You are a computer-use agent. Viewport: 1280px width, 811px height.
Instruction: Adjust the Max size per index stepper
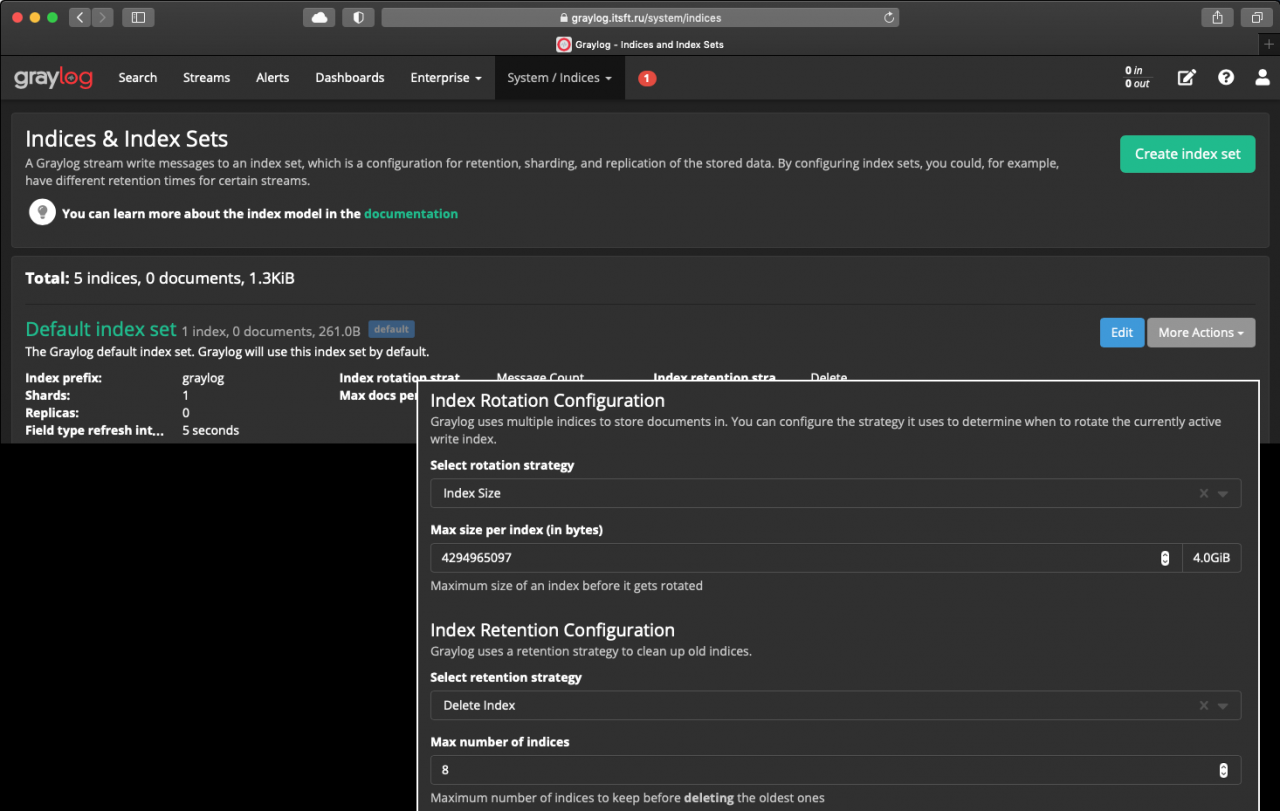[1165, 558]
